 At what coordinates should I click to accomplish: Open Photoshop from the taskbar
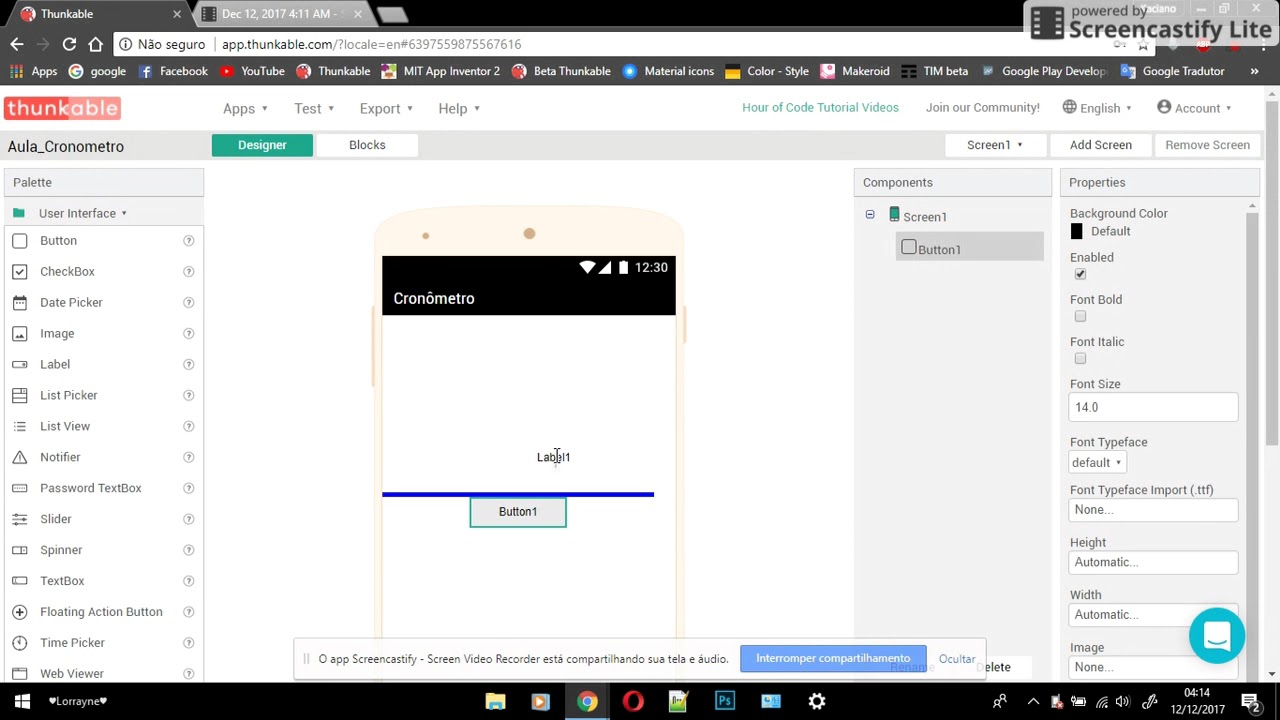point(725,701)
